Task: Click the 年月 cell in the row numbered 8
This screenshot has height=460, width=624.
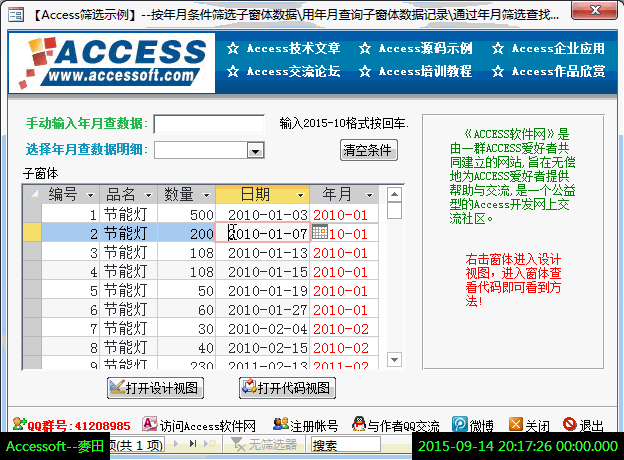Action: point(344,348)
